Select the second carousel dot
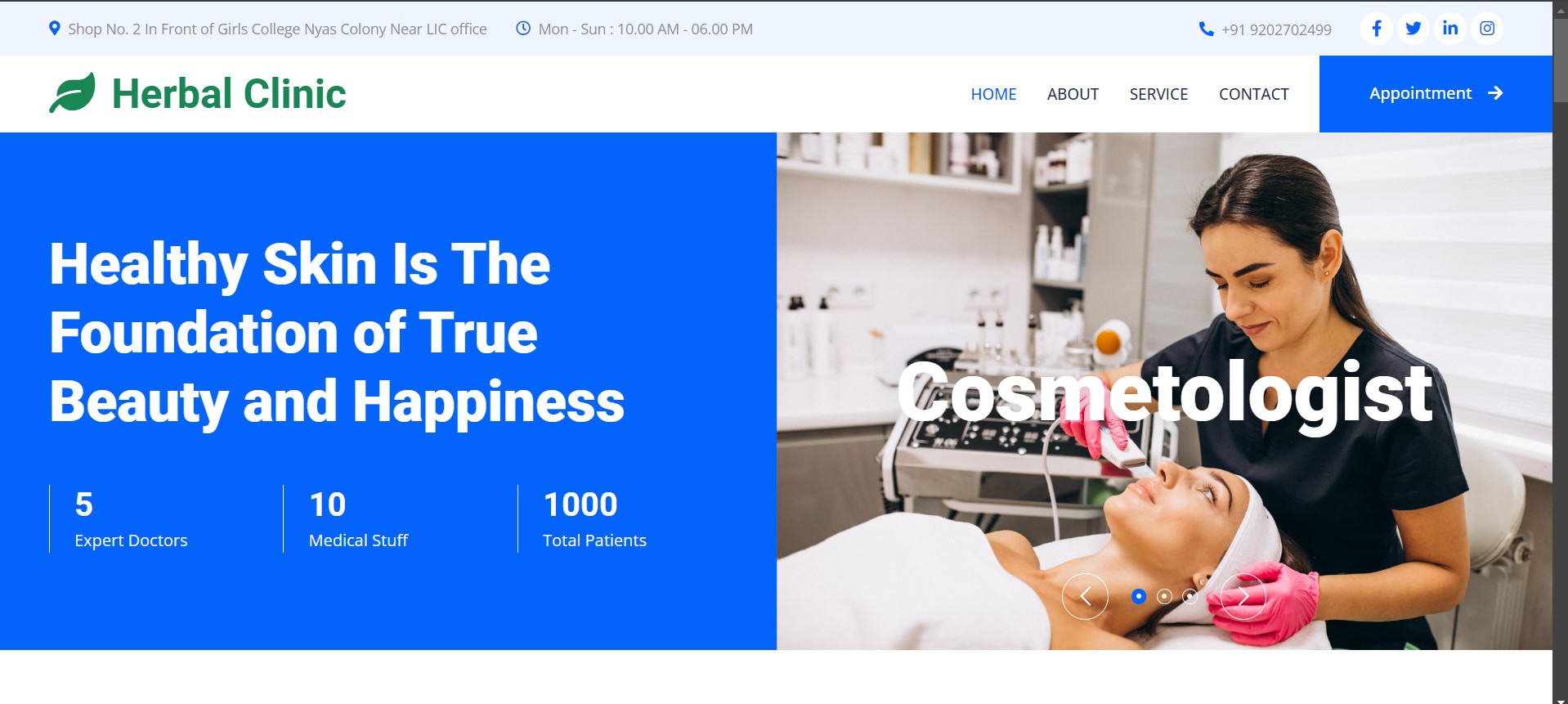Viewport: 1568px width, 704px height. point(1165,596)
